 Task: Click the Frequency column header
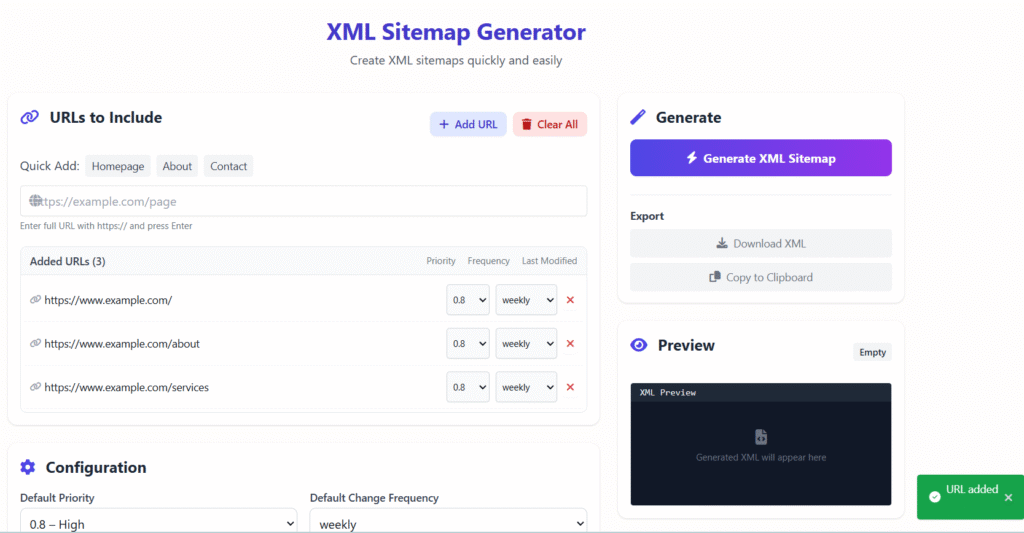pyautogui.click(x=488, y=261)
